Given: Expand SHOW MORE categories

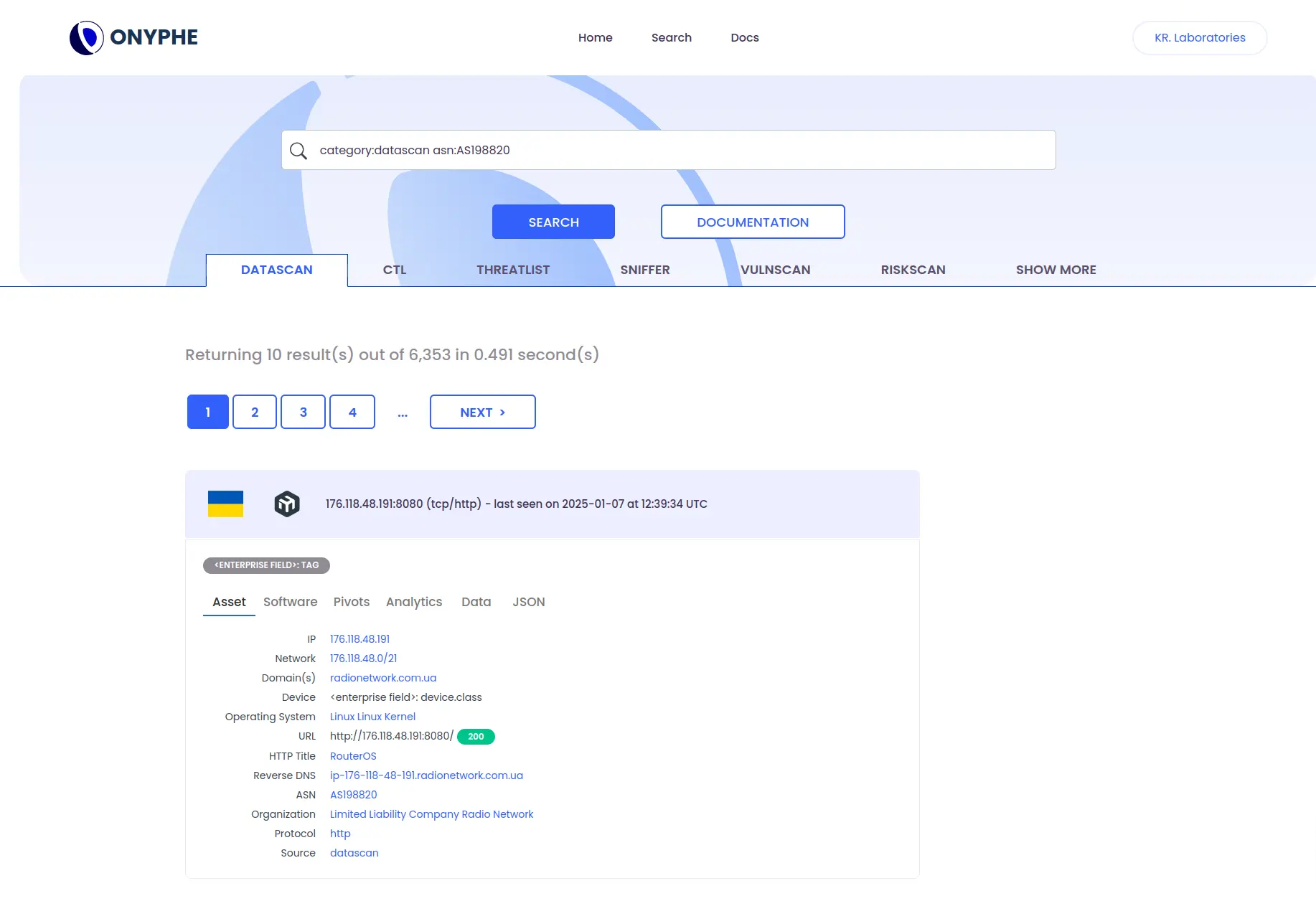Looking at the screenshot, I should [1056, 270].
